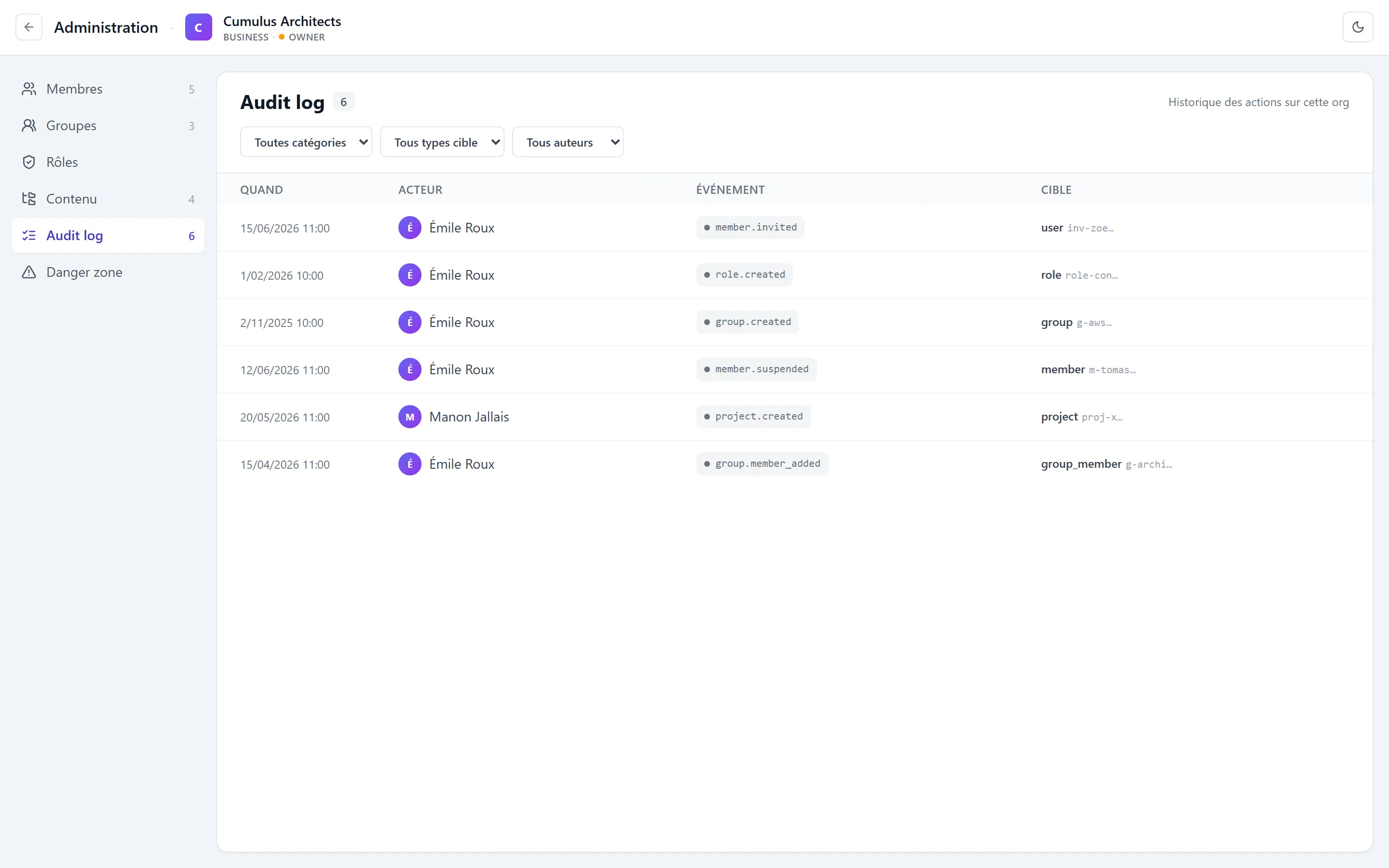Click Émile Roux avatar in member.invited row

[410, 228]
